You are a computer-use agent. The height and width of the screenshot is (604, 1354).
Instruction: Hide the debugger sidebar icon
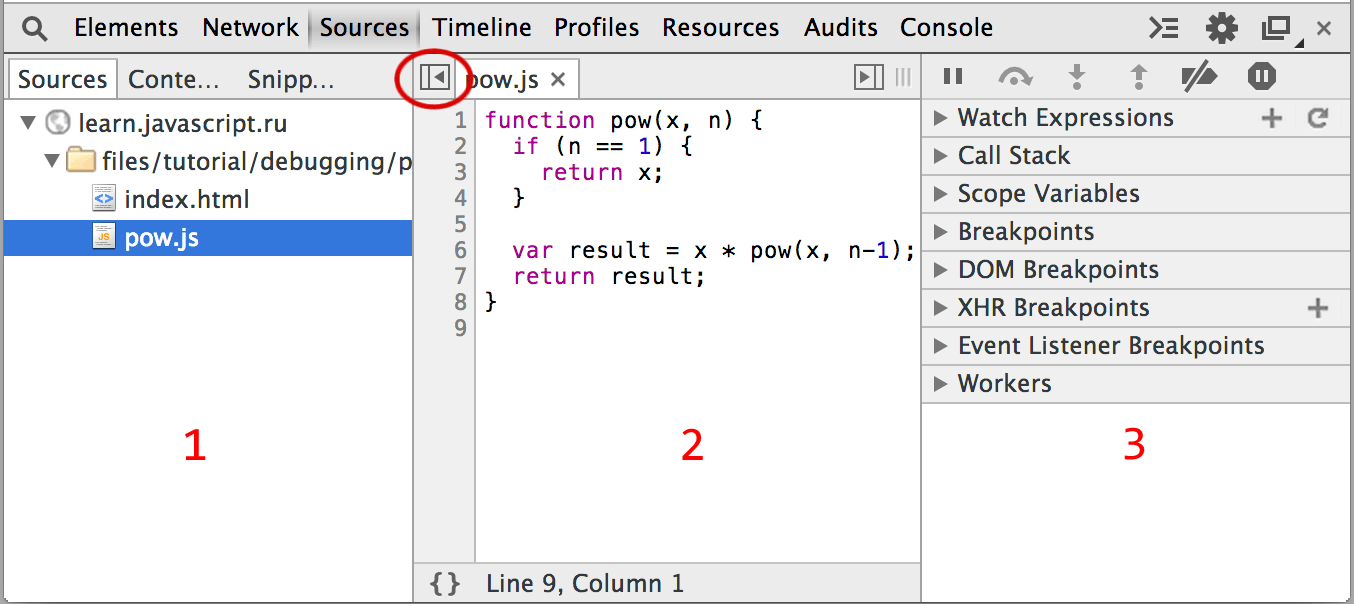coord(869,77)
